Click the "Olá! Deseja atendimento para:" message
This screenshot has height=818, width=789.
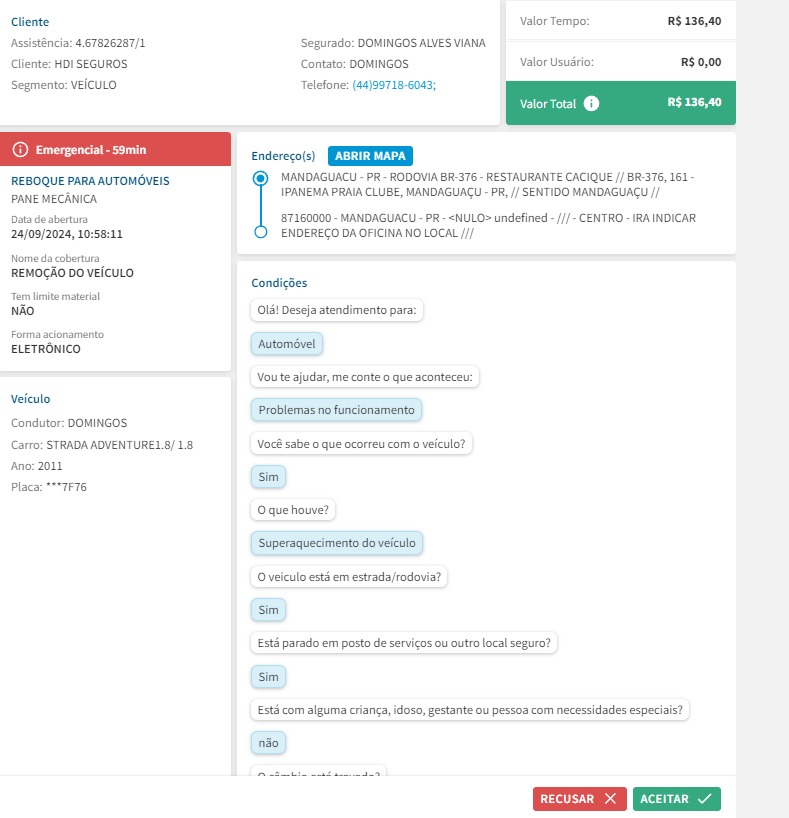coord(337,310)
